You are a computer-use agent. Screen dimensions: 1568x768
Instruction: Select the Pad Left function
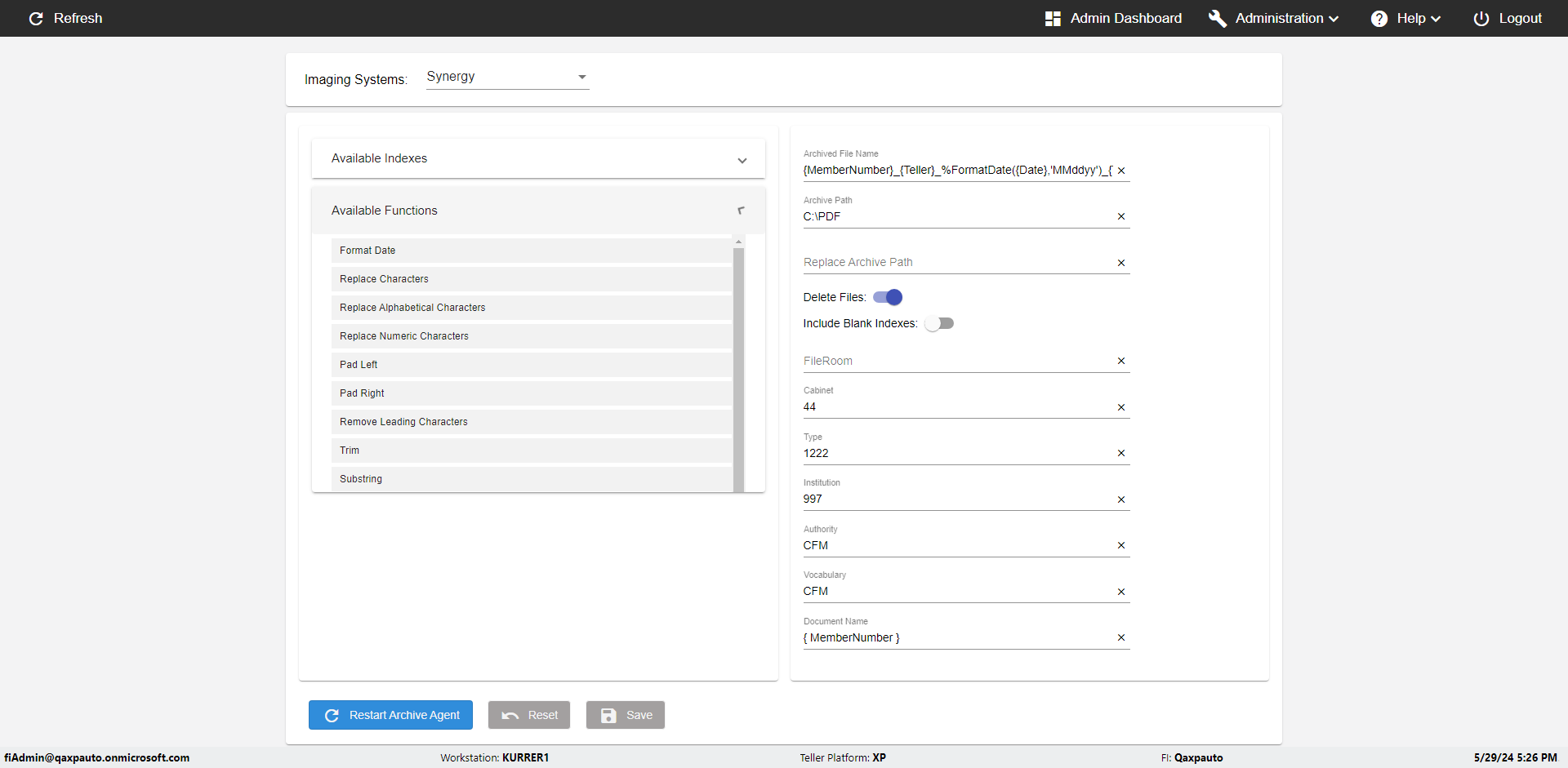[532, 365]
